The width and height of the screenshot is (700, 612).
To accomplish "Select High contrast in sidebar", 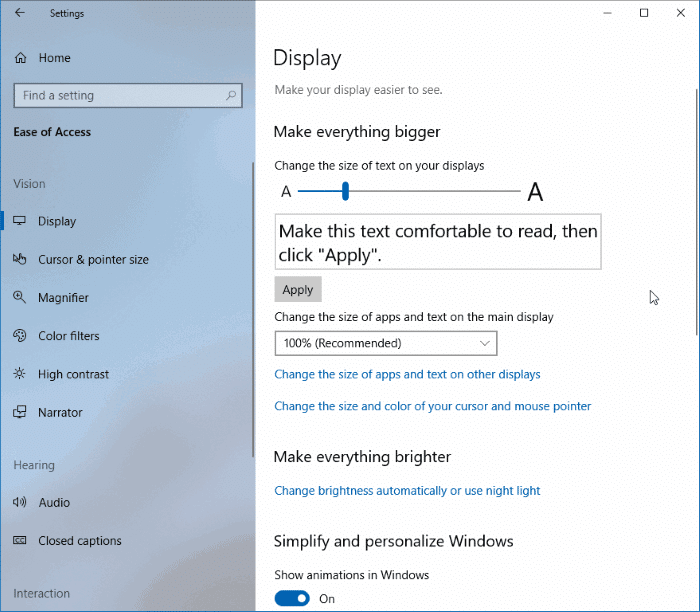I will pos(73,374).
